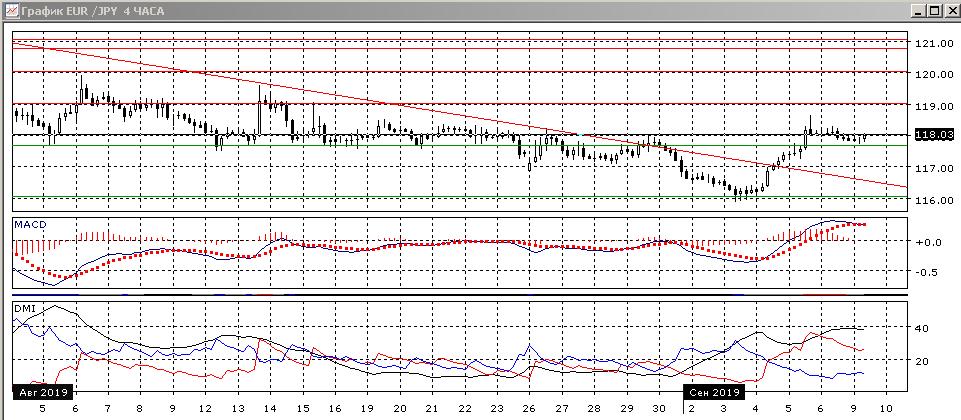
Task: Click date label 22 on time axis
Action: click(x=465, y=408)
